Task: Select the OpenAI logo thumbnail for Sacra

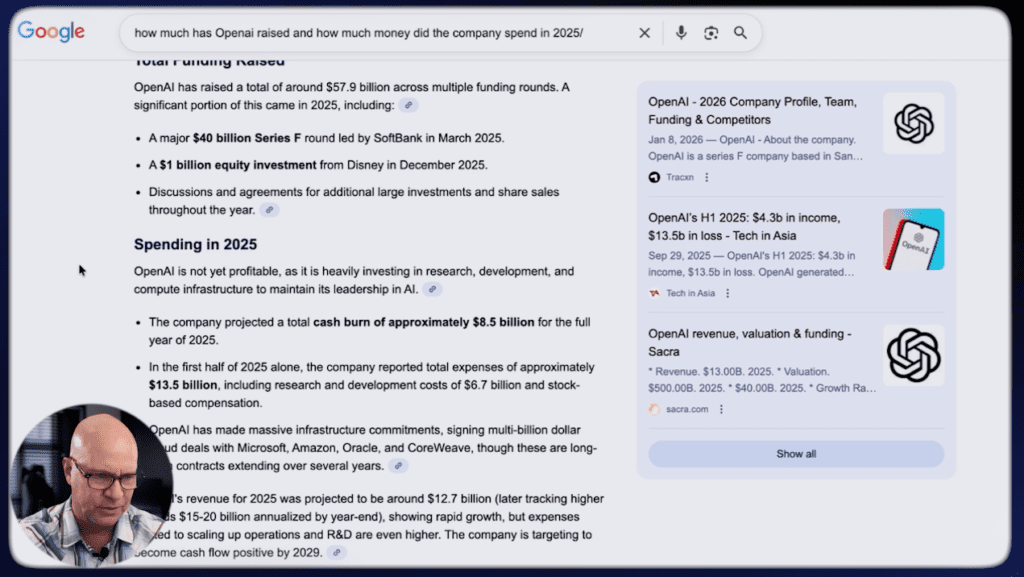Action: [x=913, y=356]
